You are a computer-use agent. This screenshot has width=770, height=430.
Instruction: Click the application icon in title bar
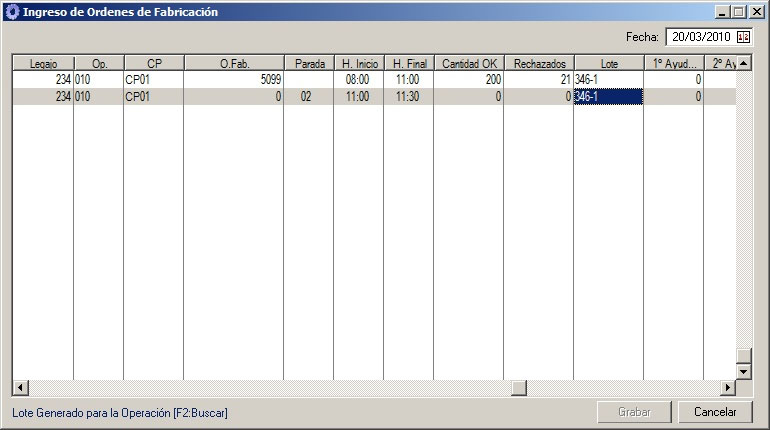point(11,12)
